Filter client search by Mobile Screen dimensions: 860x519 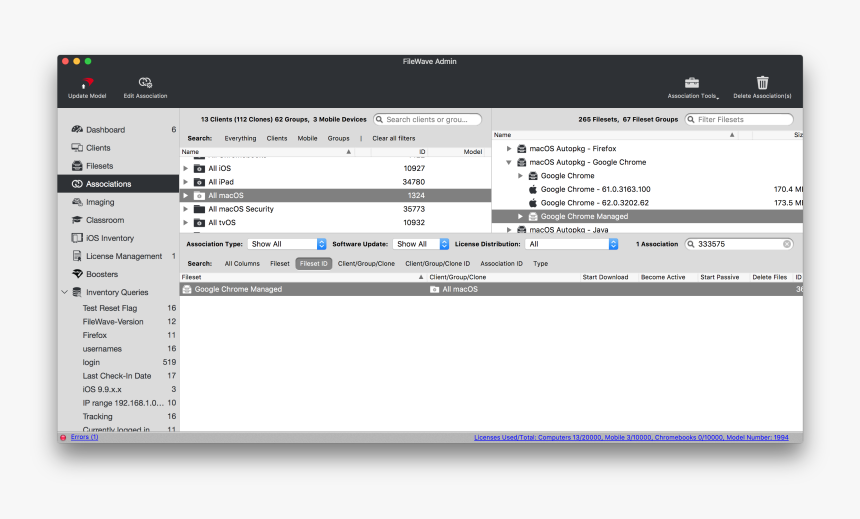tap(307, 138)
